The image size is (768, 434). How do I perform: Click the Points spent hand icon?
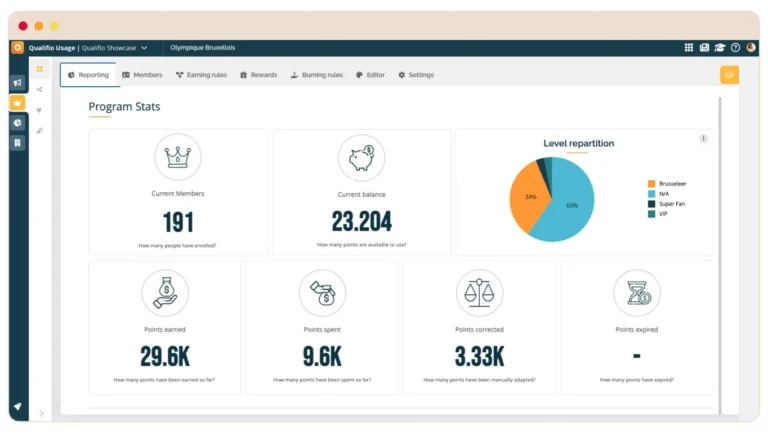point(322,293)
